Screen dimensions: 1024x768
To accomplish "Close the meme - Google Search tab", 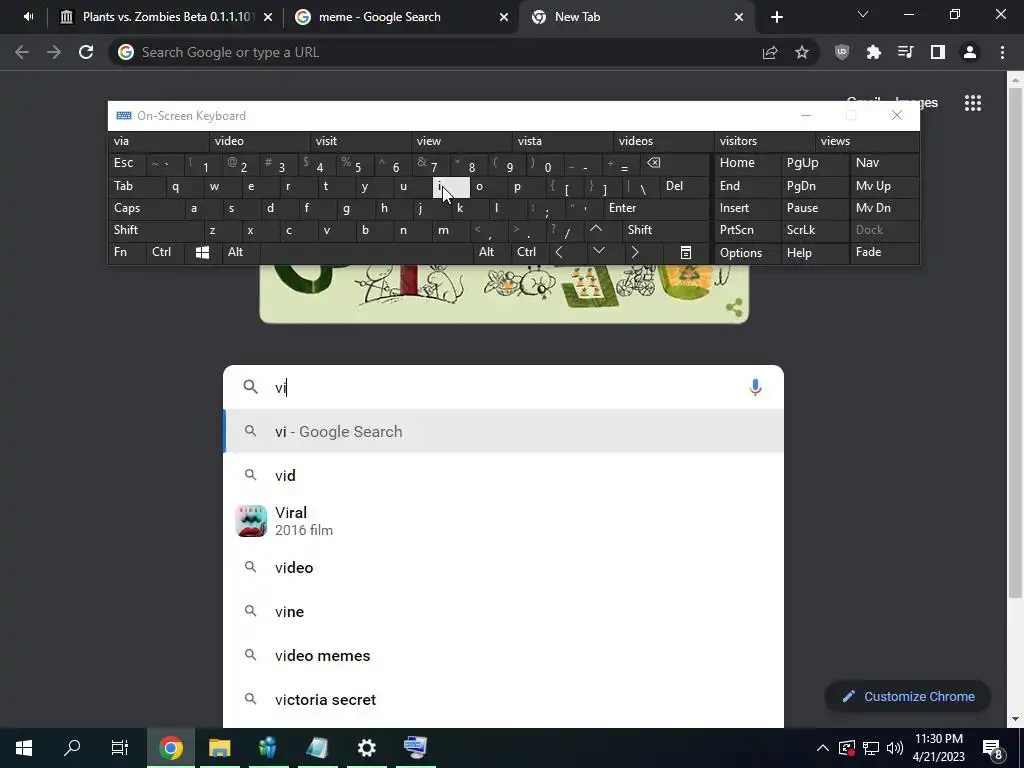I will click(x=504, y=17).
